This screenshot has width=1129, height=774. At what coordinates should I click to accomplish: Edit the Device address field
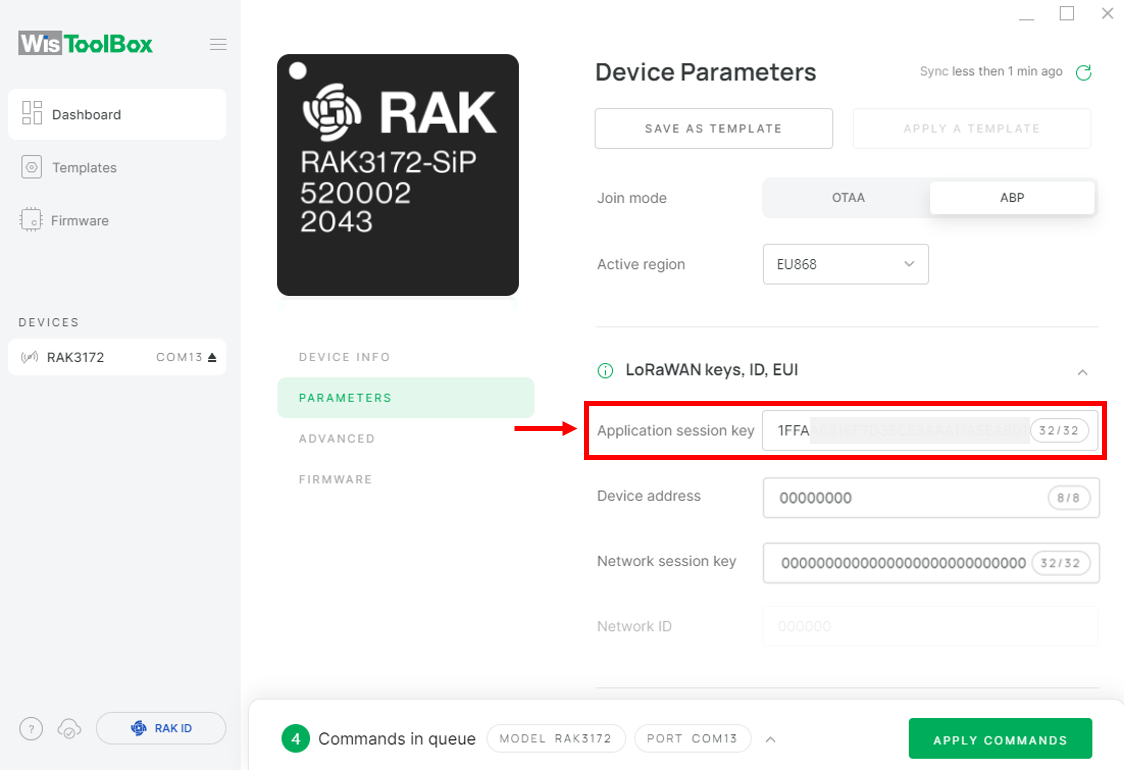(931, 498)
